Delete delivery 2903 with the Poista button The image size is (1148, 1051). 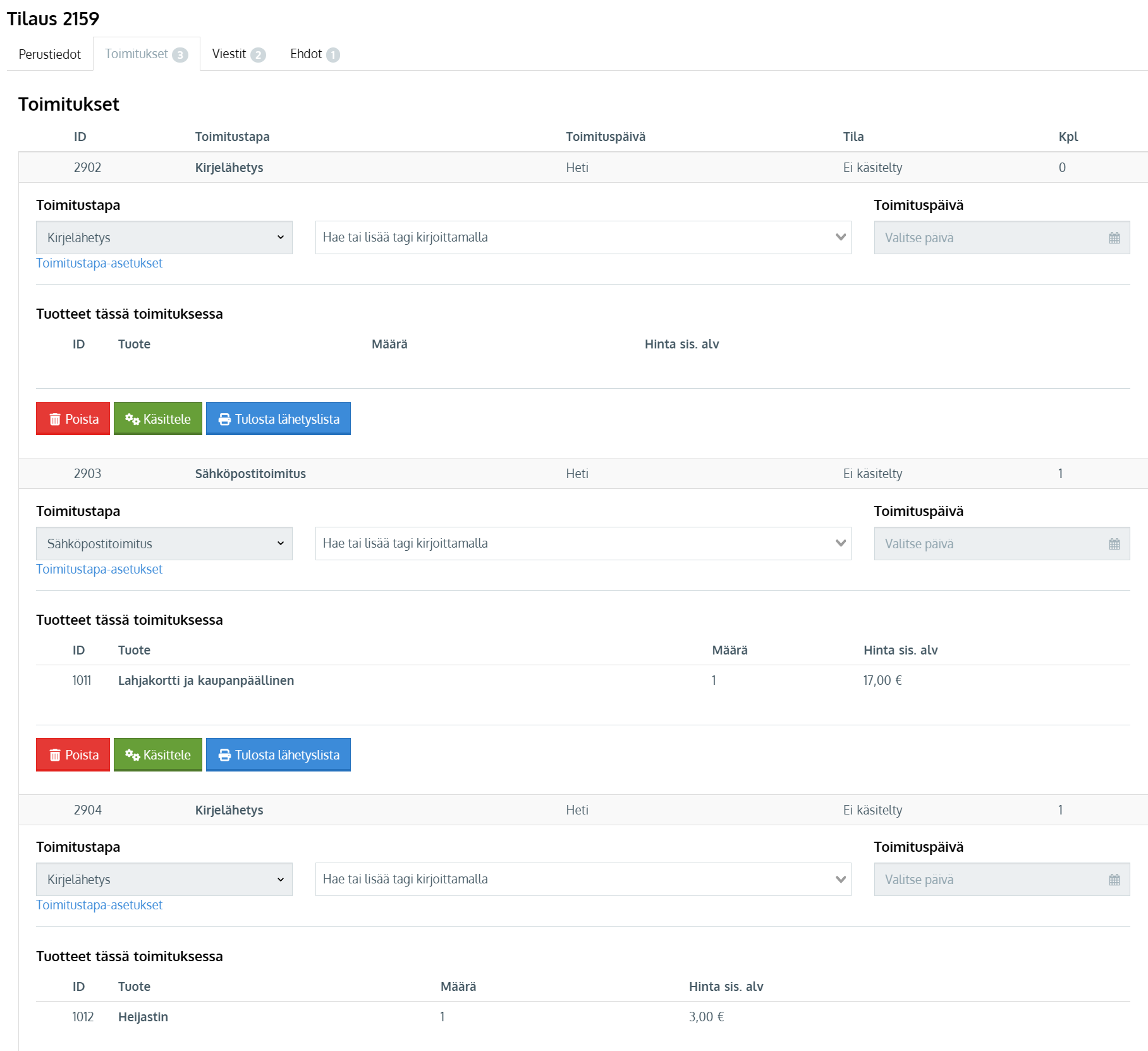click(x=73, y=754)
